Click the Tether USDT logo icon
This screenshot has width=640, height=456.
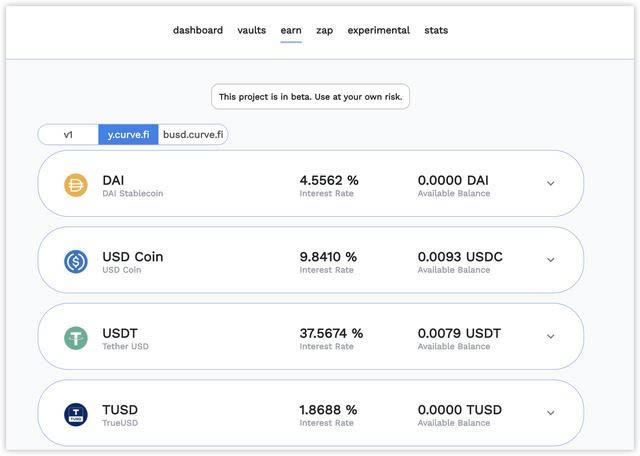76,338
